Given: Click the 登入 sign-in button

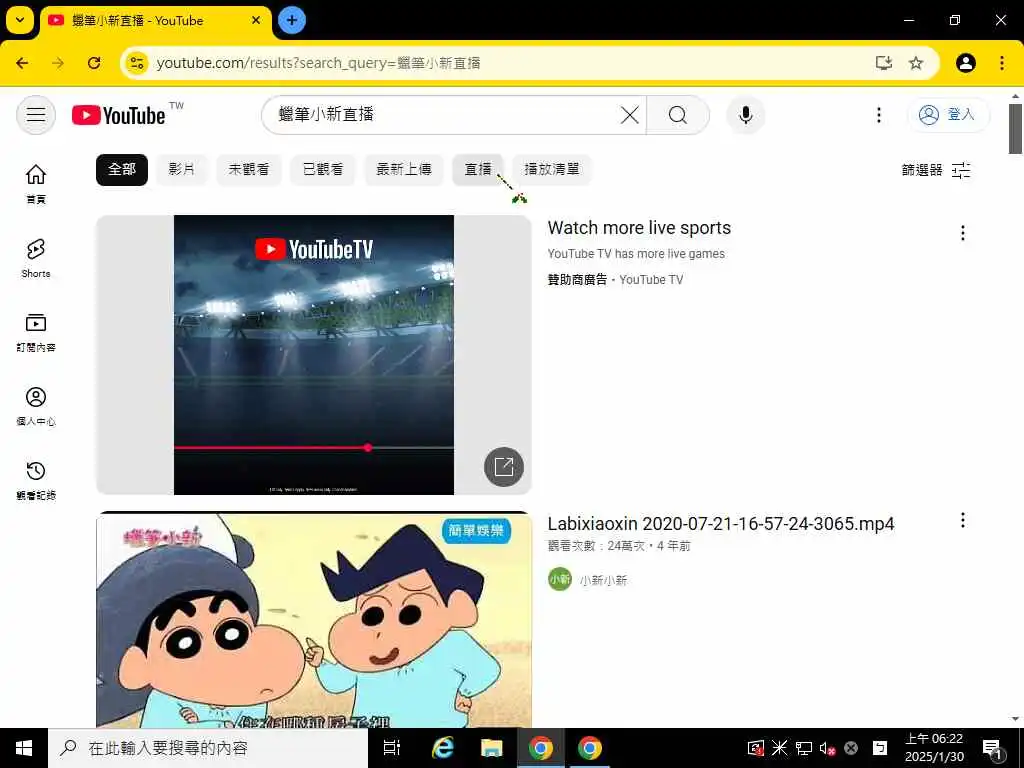Looking at the screenshot, I should pos(948,115).
